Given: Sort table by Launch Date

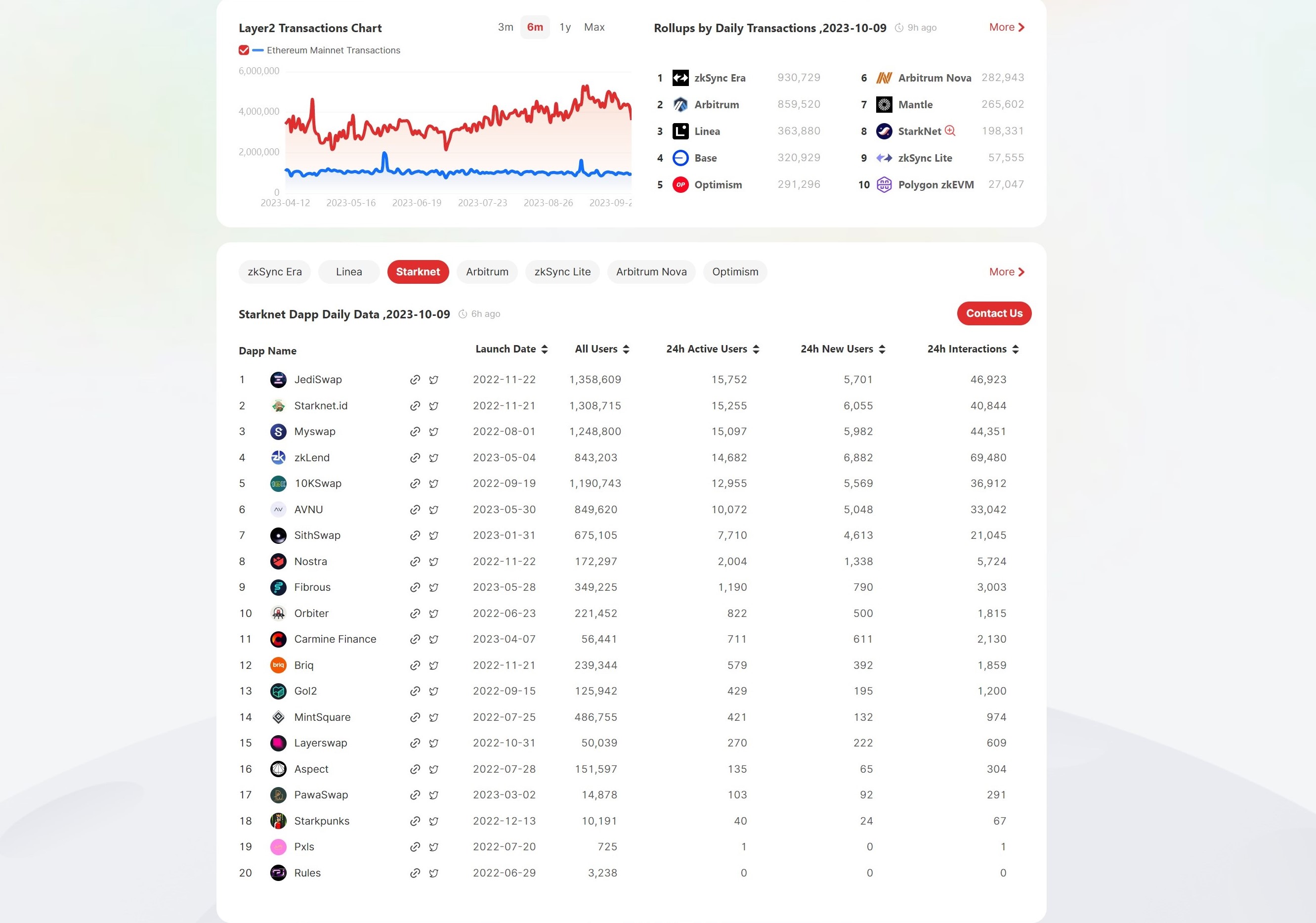Looking at the screenshot, I should tap(545, 349).
